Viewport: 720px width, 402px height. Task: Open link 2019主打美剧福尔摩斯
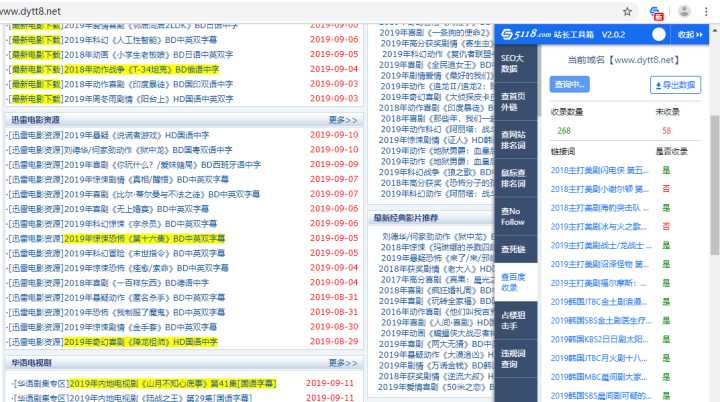pyautogui.click(x=598, y=283)
